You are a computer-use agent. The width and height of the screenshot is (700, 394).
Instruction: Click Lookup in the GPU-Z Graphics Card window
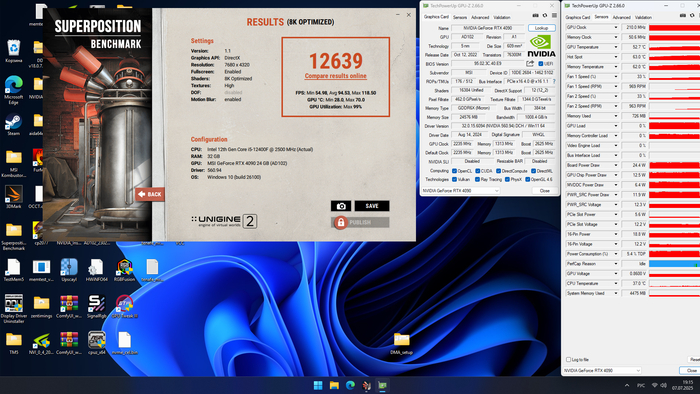pos(542,28)
